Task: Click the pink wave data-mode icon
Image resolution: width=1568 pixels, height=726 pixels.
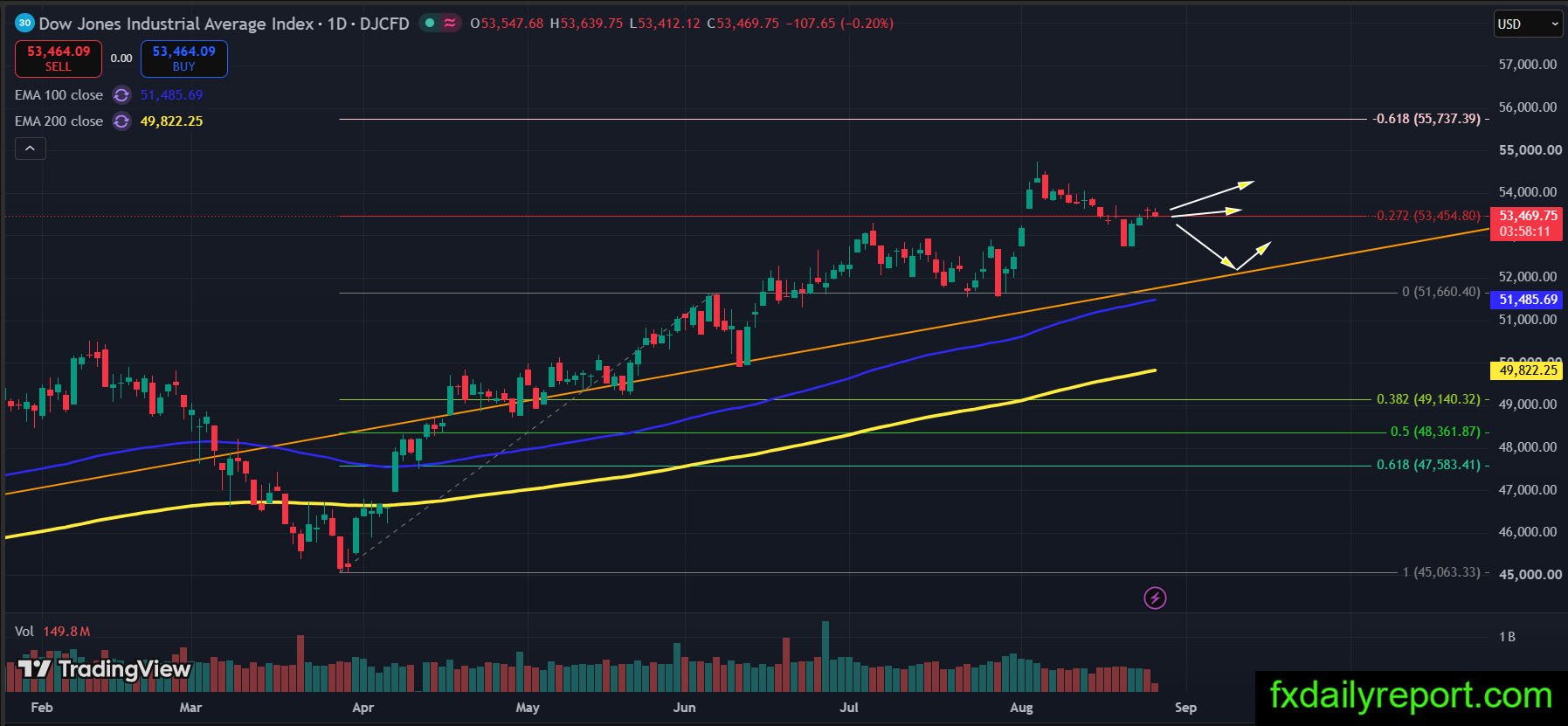Action: [450, 24]
